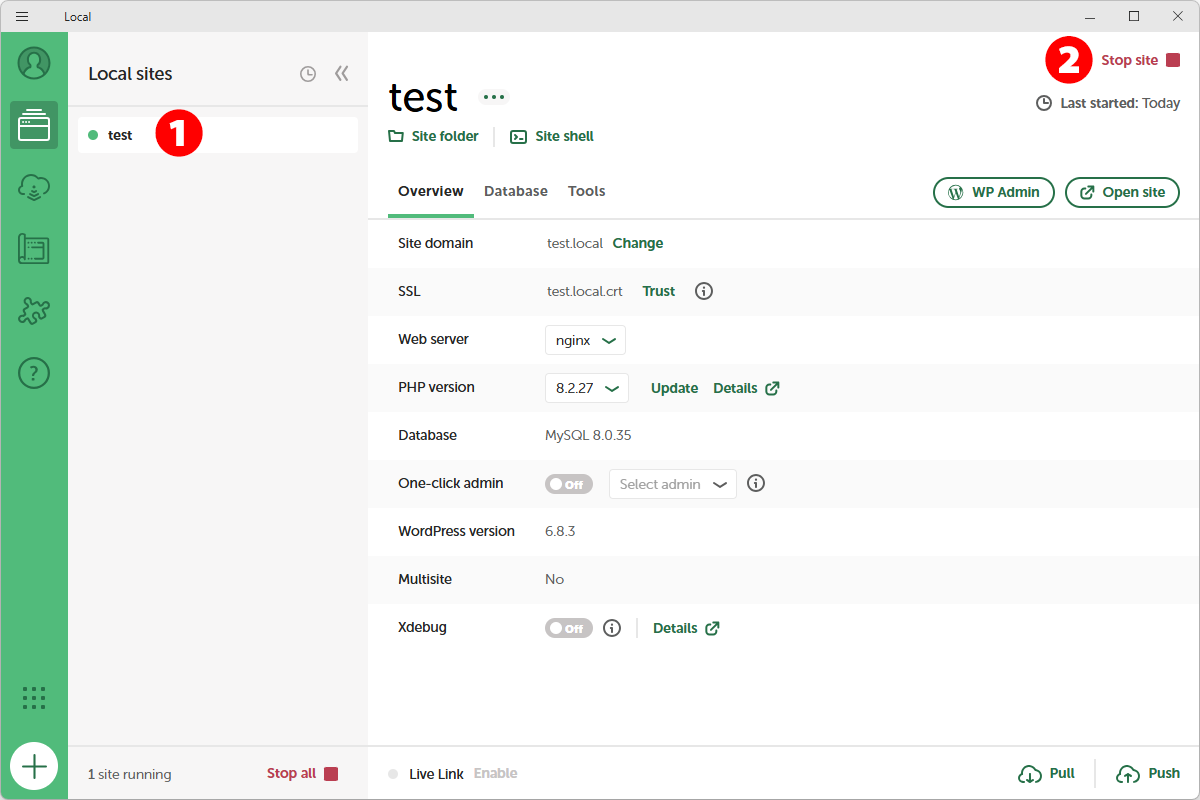Screen dimensions: 1200x800
Task: Expand the PHP version 8.2.27 dropdown
Action: (x=586, y=388)
